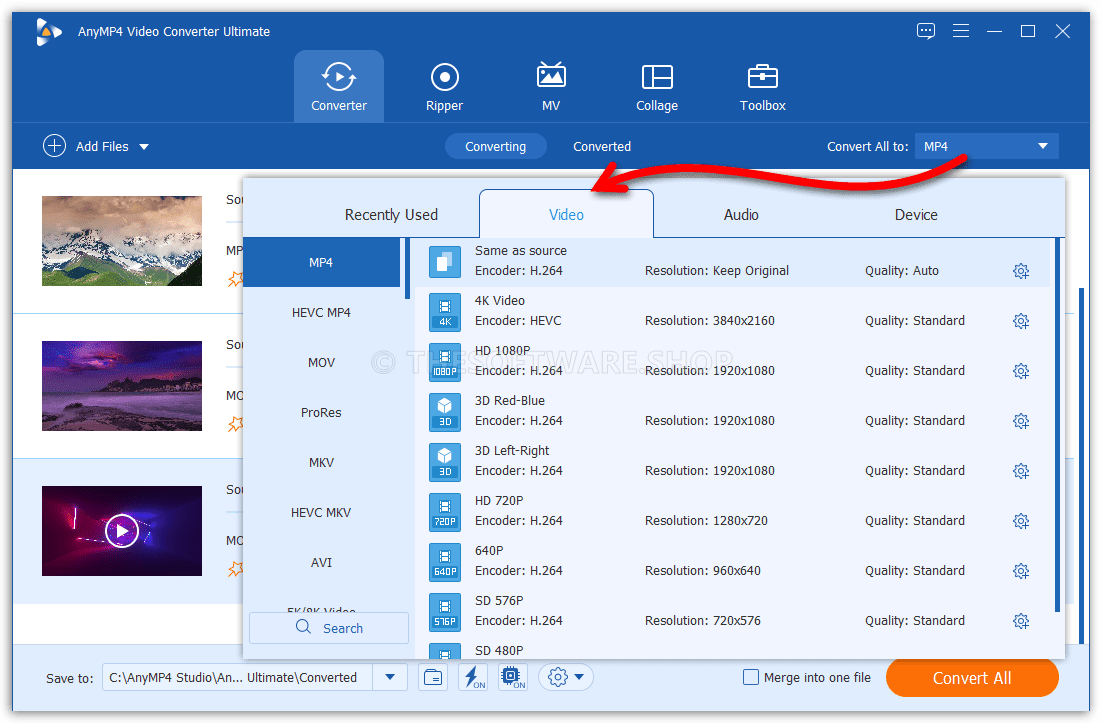Image resolution: width=1102 pixels, height=723 pixels.
Task: Switch to the Device tab
Action: (916, 214)
